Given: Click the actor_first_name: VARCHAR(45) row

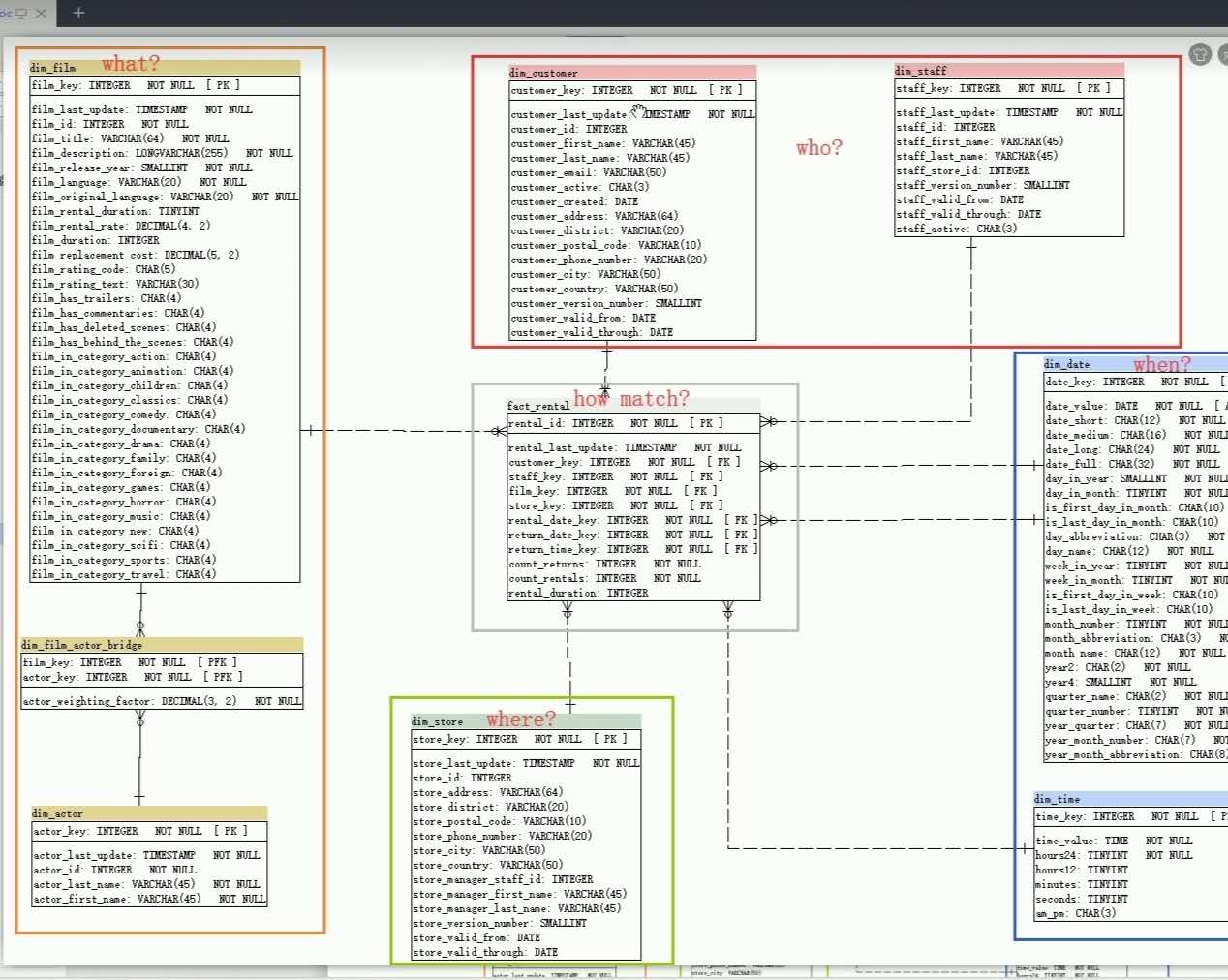Looking at the screenshot, I should [150, 899].
